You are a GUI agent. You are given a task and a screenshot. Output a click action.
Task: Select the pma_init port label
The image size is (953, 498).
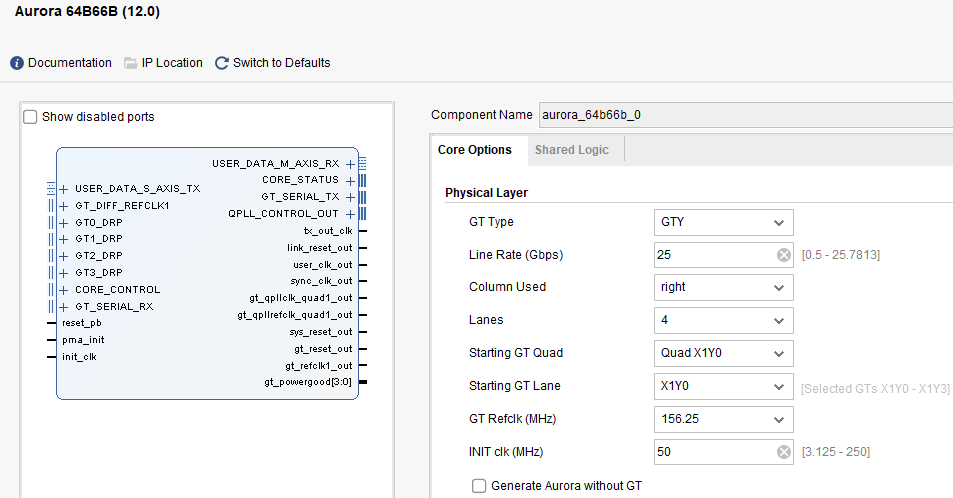point(83,340)
